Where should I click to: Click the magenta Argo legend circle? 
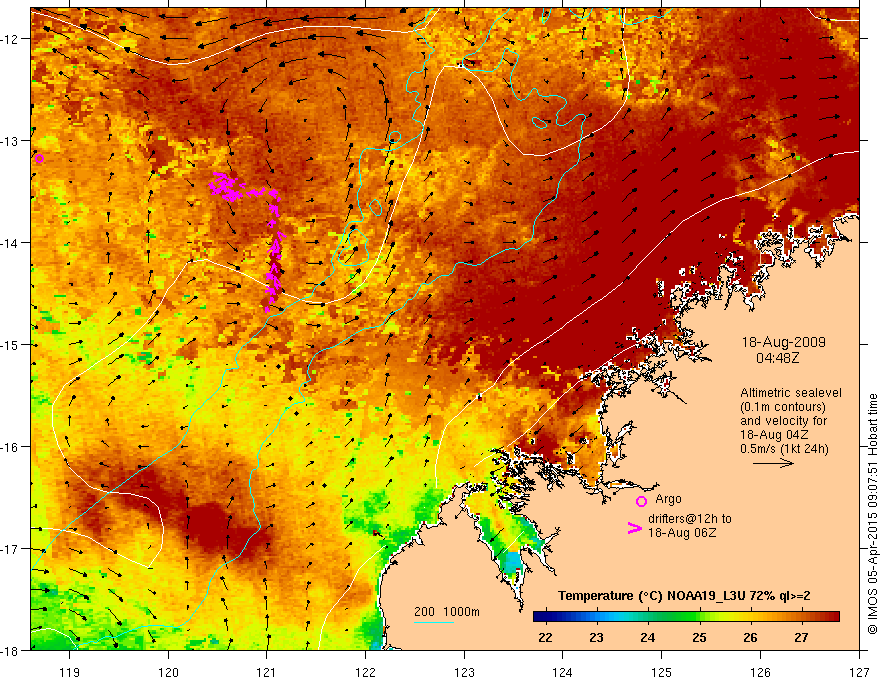641,501
